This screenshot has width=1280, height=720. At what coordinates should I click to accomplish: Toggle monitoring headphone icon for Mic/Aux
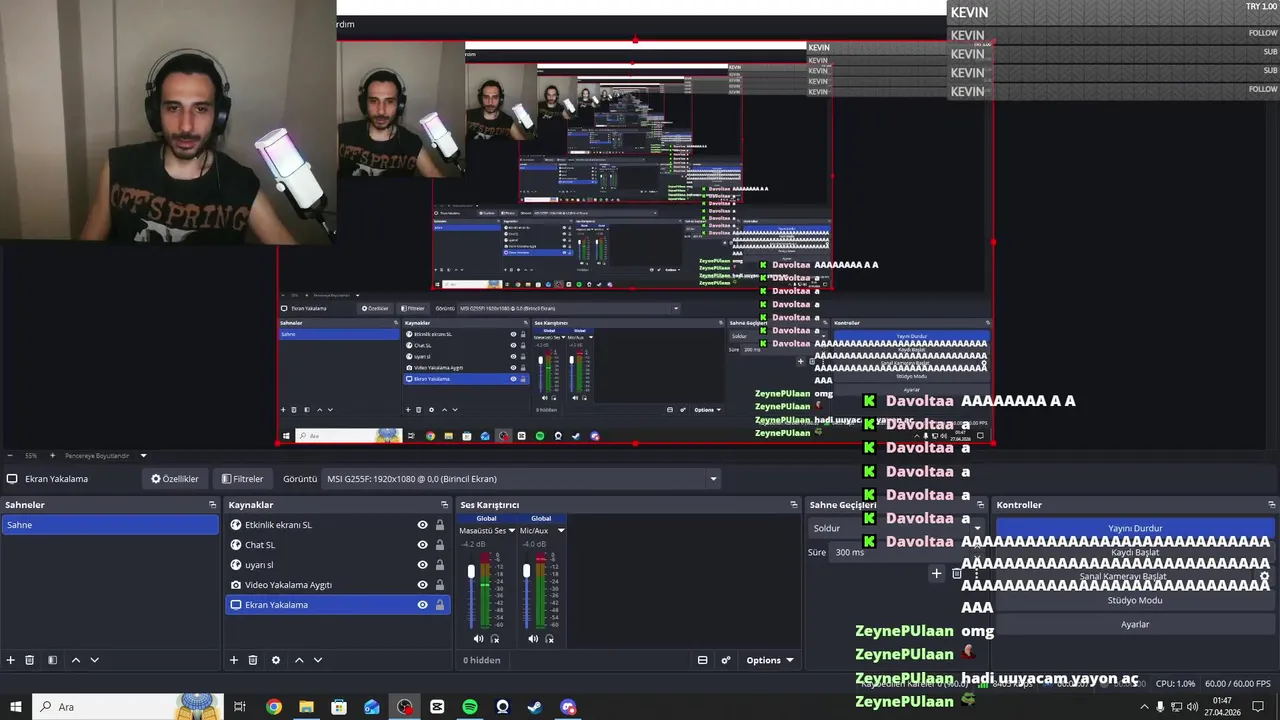click(x=549, y=639)
